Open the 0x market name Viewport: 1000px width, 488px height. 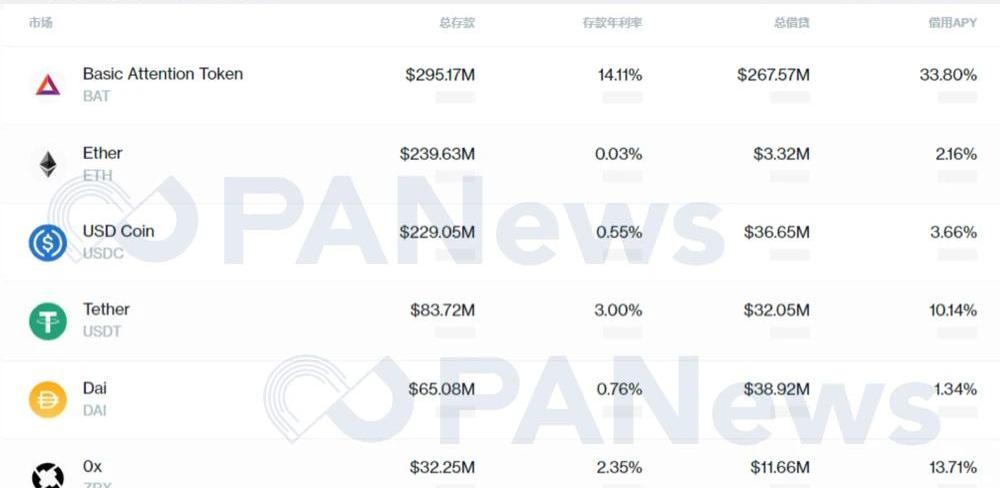(x=92, y=466)
